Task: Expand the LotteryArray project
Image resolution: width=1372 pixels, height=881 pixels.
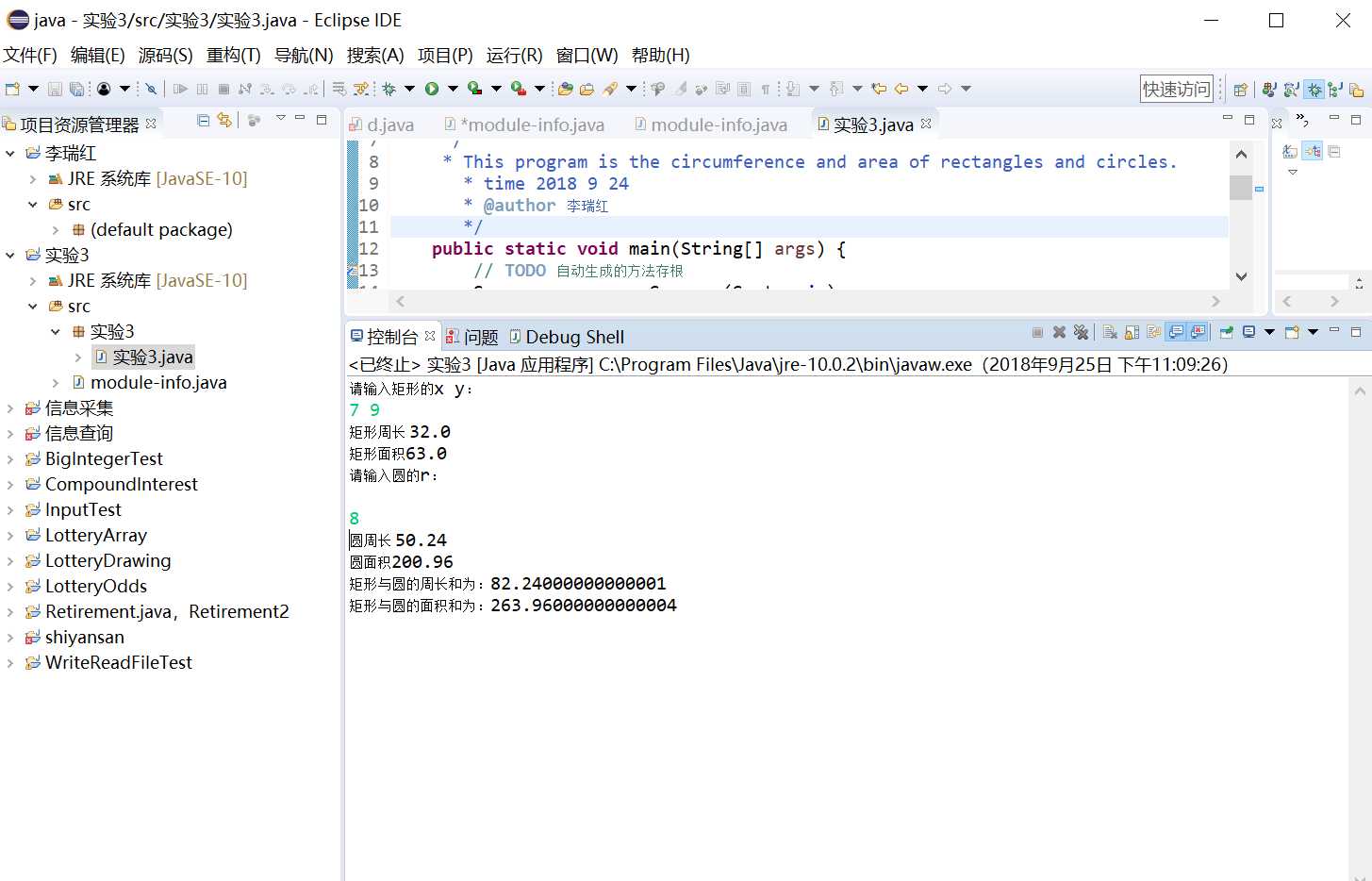Action: coord(10,535)
